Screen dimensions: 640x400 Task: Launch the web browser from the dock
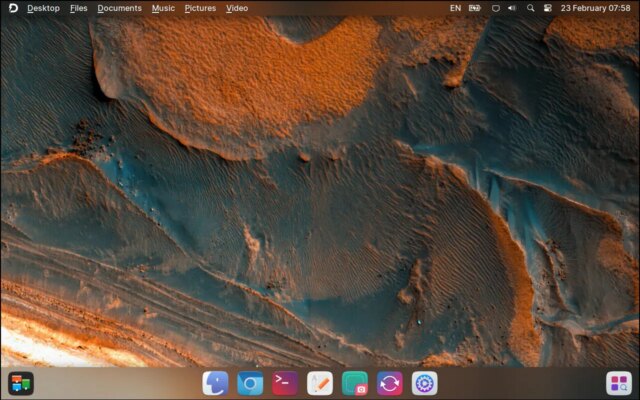250,383
